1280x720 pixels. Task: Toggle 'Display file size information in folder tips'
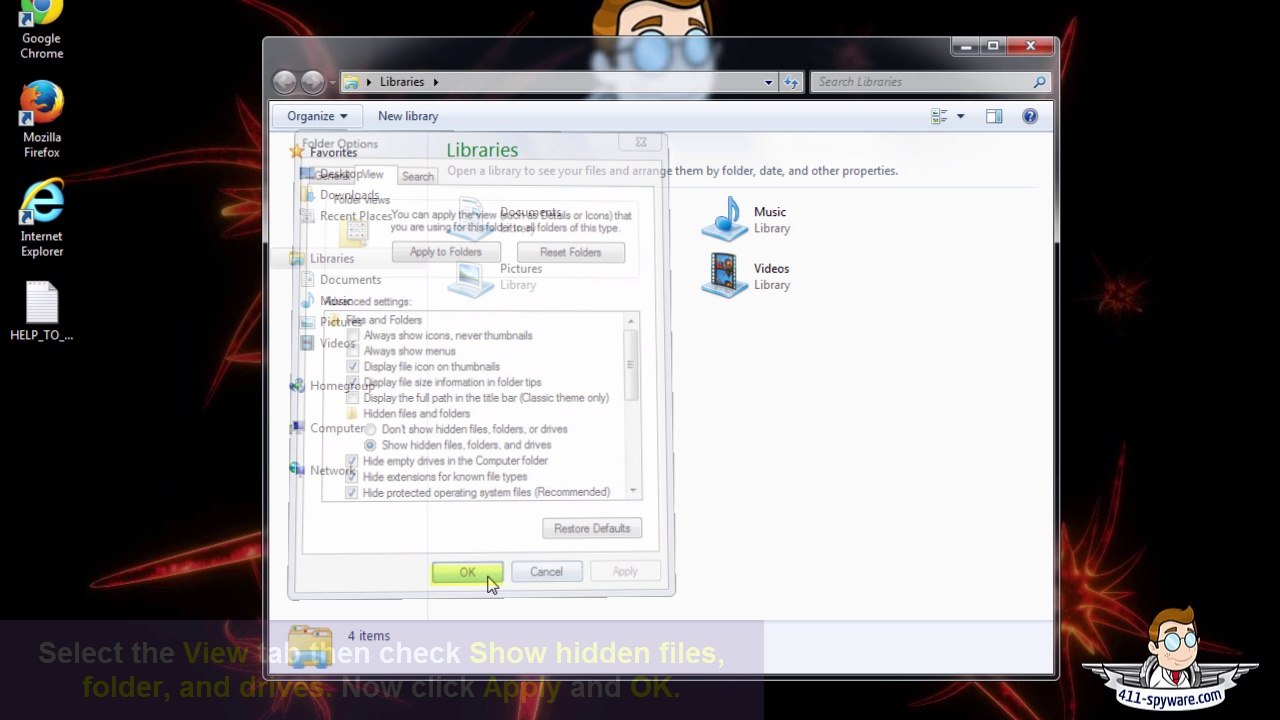pyautogui.click(x=352, y=382)
